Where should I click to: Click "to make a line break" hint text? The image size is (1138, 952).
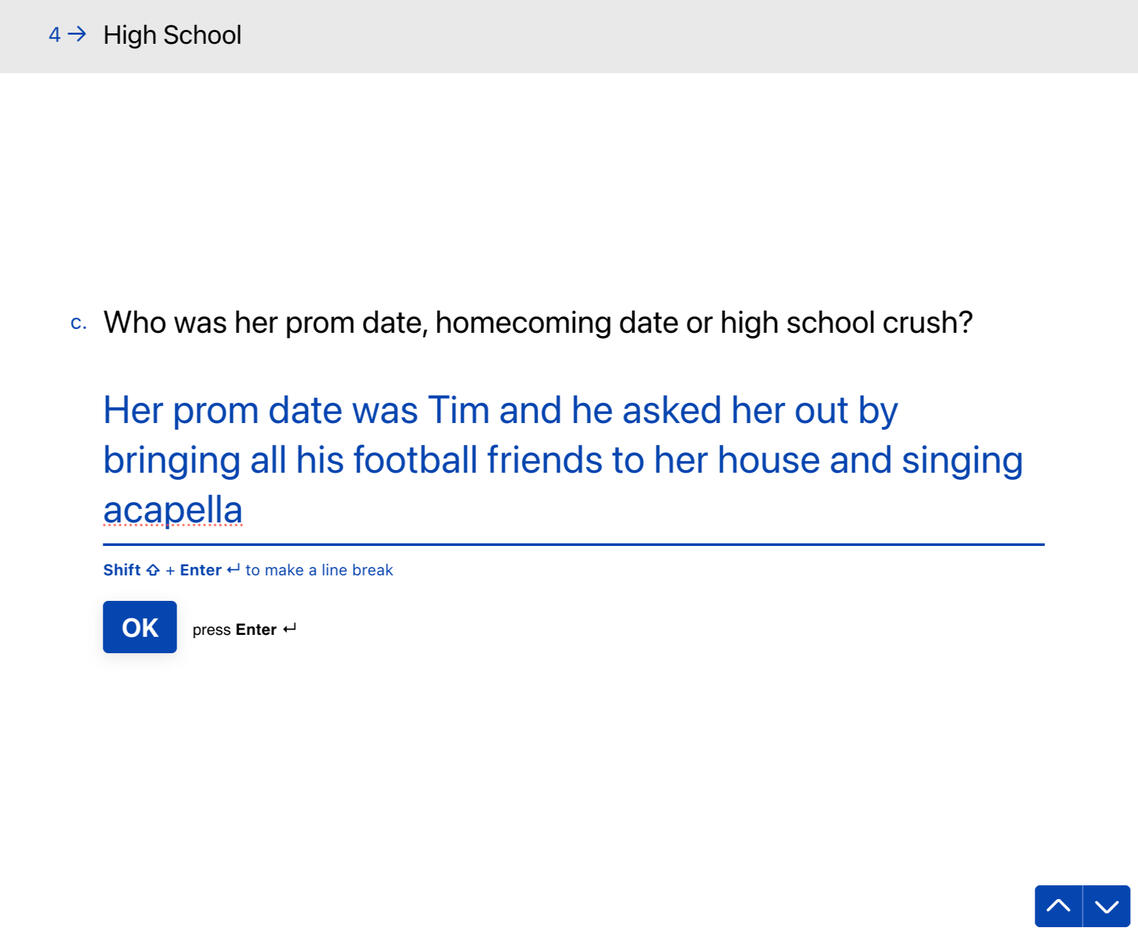tap(319, 570)
